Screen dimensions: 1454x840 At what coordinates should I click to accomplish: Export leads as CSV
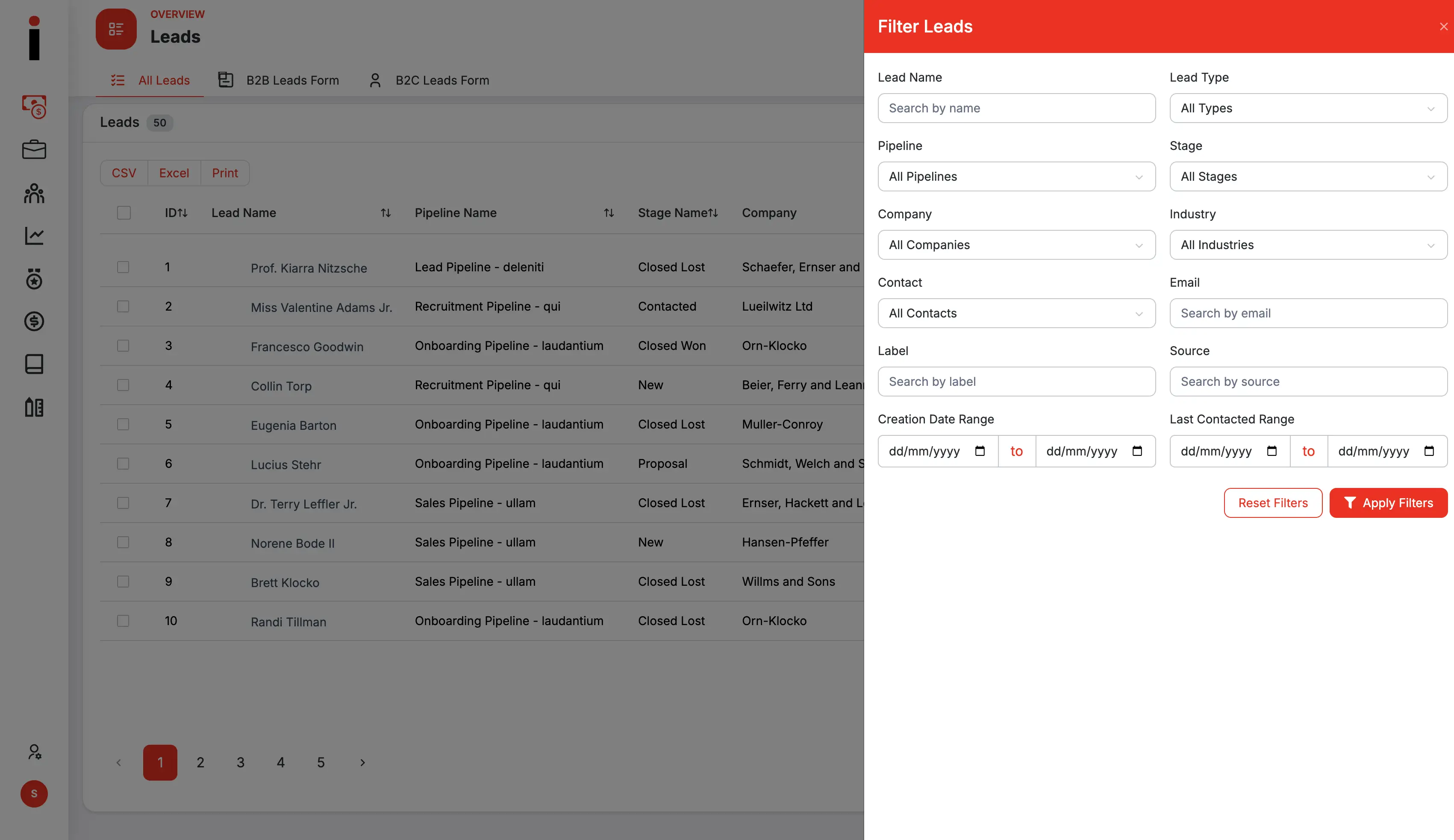point(124,173)
